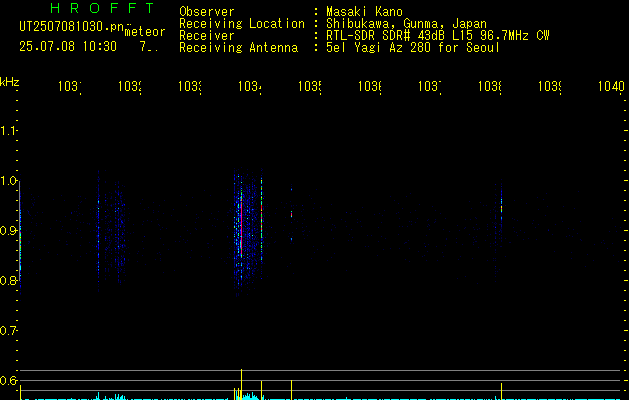
Task: Click the 1.0 frequency axis label
Action: pyautogui.click(x=8, y=180)
